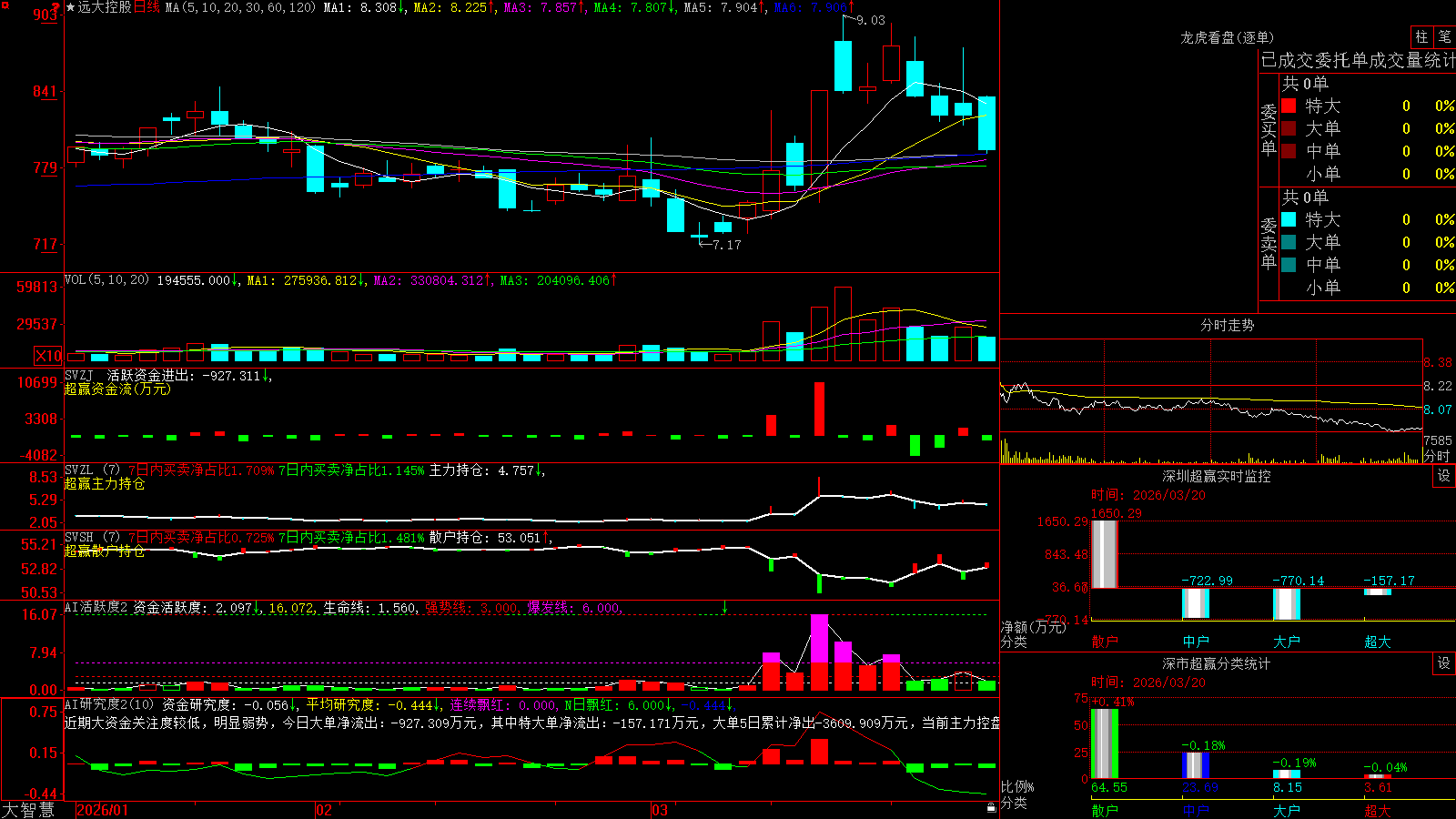Click the MA4: 7.807 value
The height and width of the screenshot is (819, 1456).
coord(634,7)
